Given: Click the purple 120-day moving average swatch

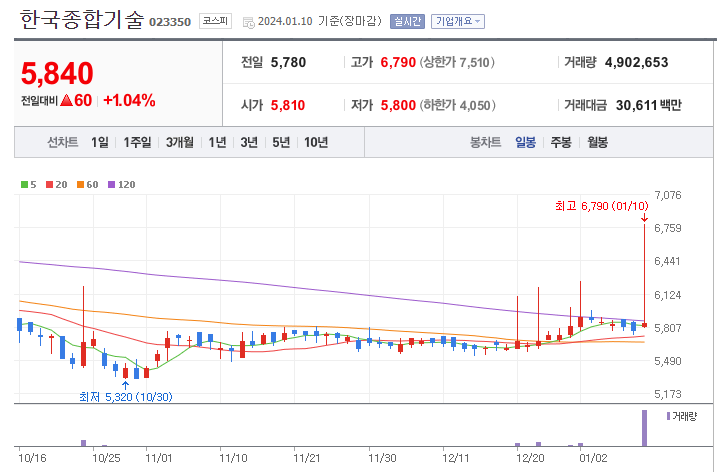Looking at the screenshot, I should tap(112, 184).
